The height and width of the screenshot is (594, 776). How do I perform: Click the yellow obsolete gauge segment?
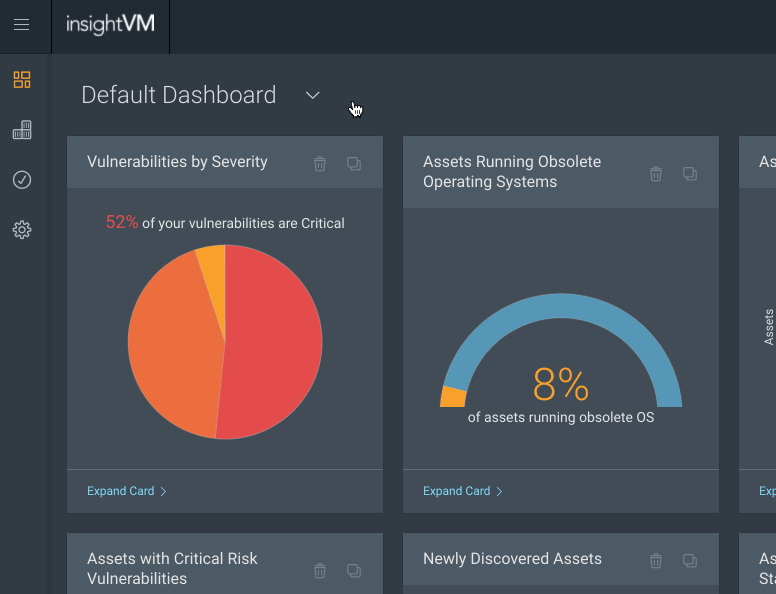pos(453,397)
